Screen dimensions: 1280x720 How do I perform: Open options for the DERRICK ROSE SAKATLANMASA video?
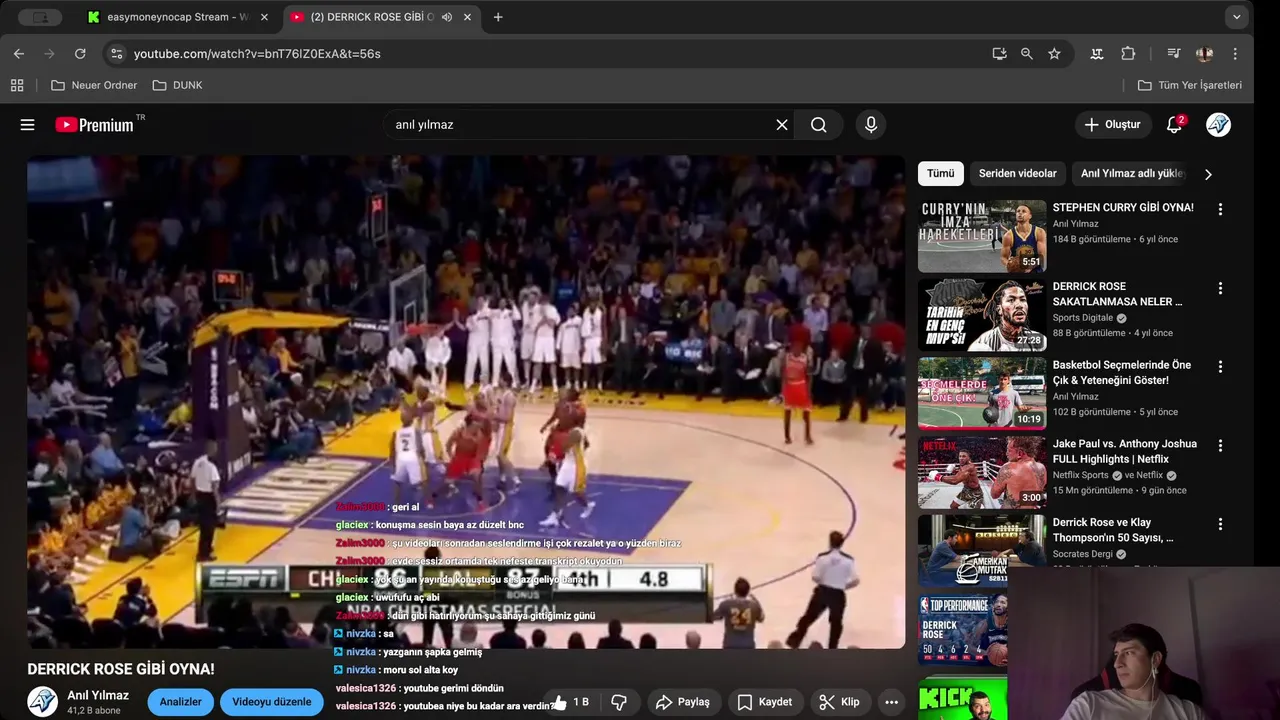[x=1220, y=288]
